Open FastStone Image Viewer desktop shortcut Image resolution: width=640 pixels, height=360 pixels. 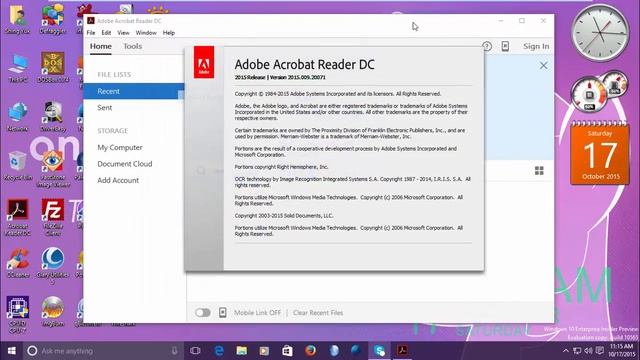pyautogui.click(x=53, y=169)
